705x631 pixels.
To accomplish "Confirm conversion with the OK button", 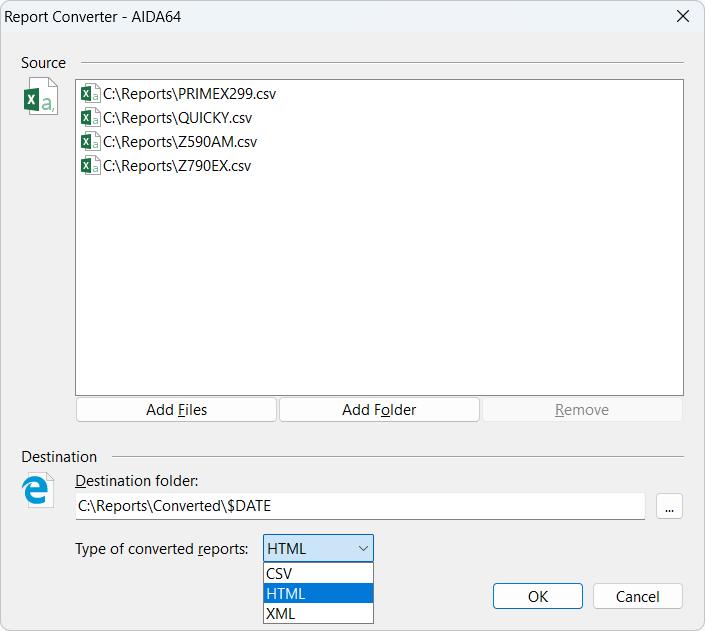I will tap(538, 596).
